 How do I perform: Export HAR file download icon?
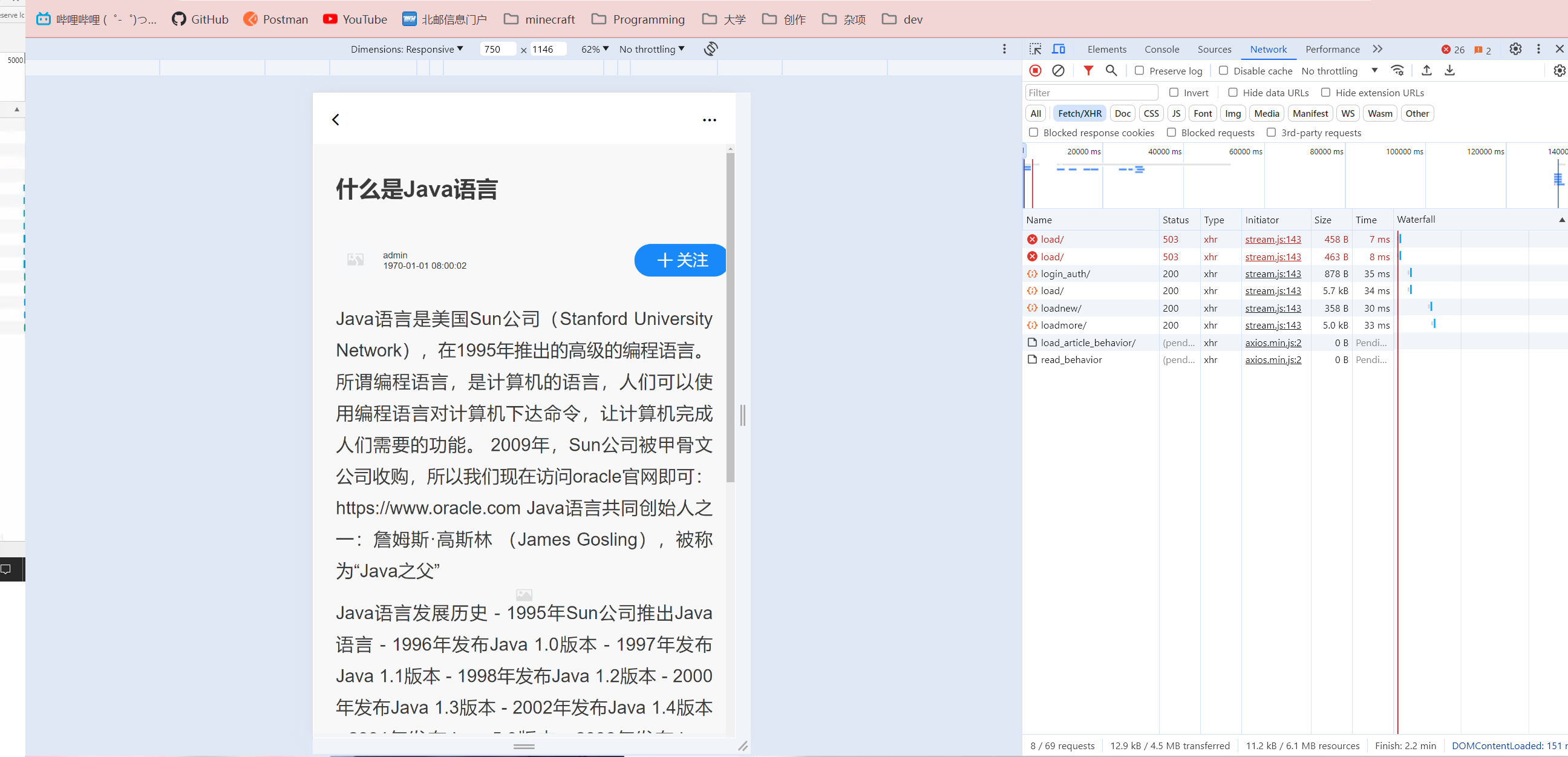tap(1449, 71)
